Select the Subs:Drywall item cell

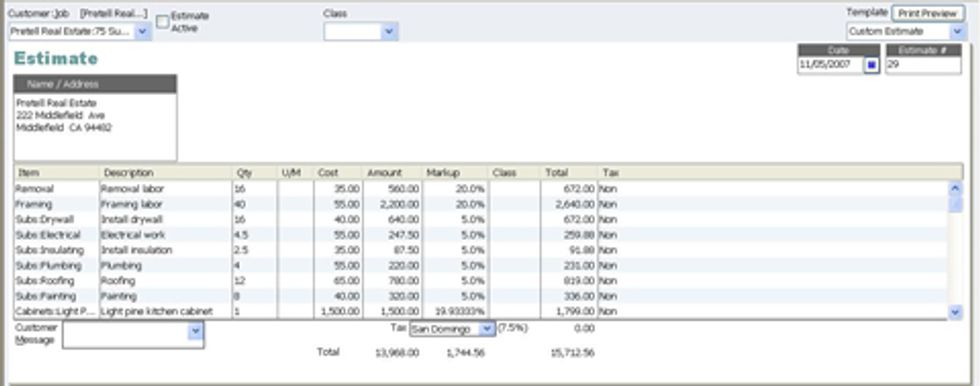tap(56, 220)
